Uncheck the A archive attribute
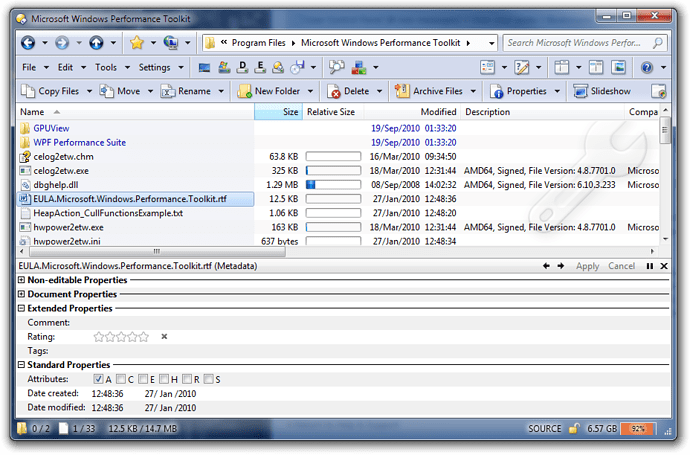 point(98,379)
